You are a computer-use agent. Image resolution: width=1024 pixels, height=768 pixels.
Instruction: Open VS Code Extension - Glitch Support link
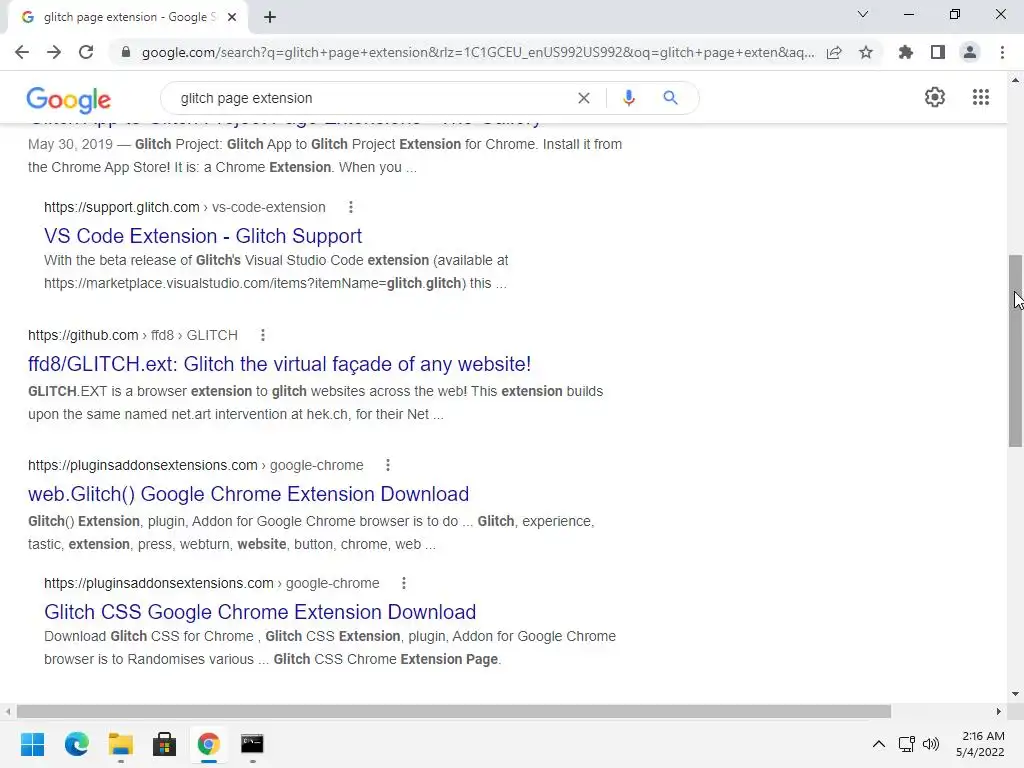[x=203, y=236]
